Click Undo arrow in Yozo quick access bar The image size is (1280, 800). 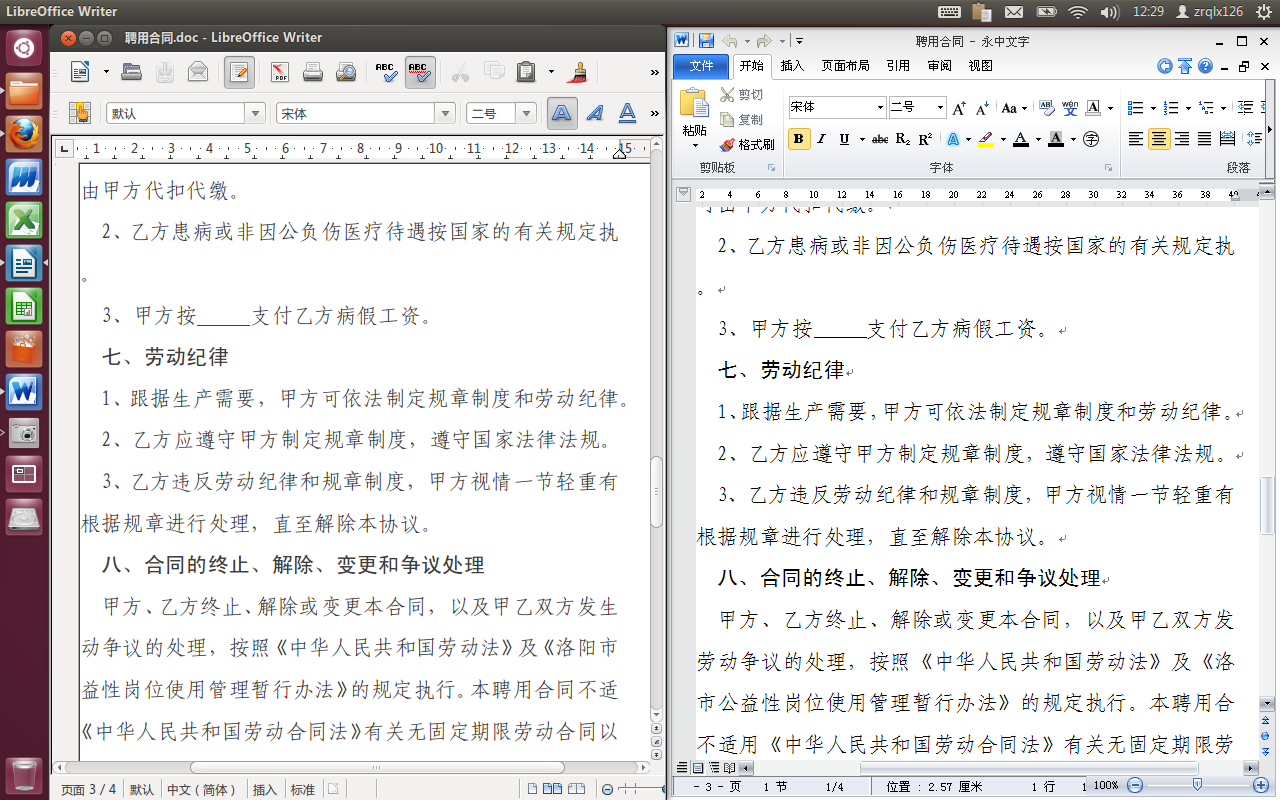[x=730, y=41]
